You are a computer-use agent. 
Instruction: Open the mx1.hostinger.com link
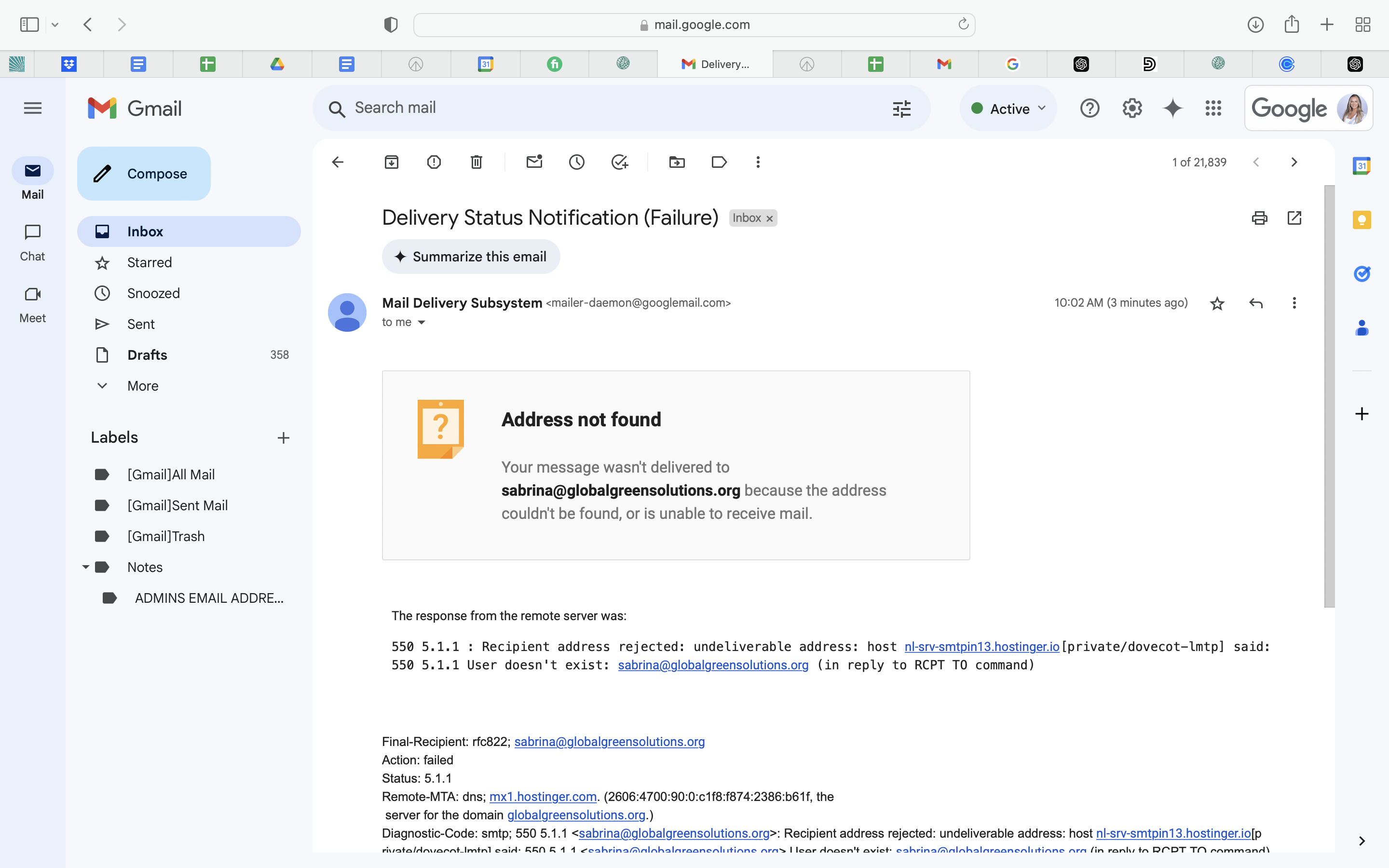pos(543,797)
